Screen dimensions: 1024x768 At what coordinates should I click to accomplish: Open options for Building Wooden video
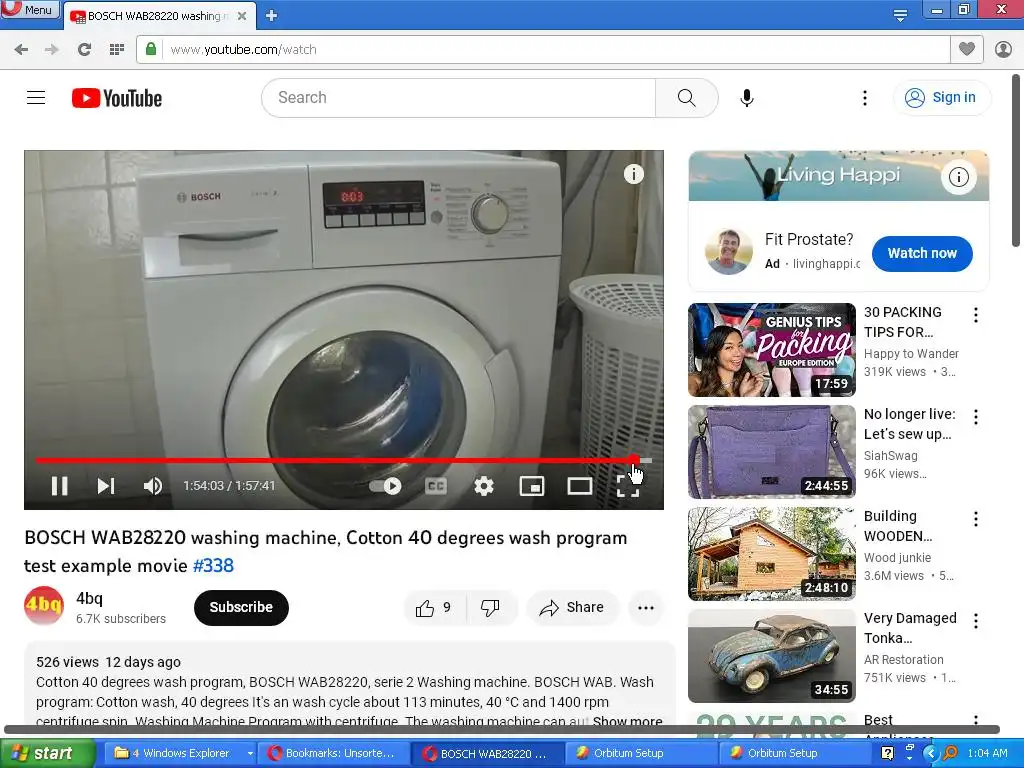tap(976, 519)
